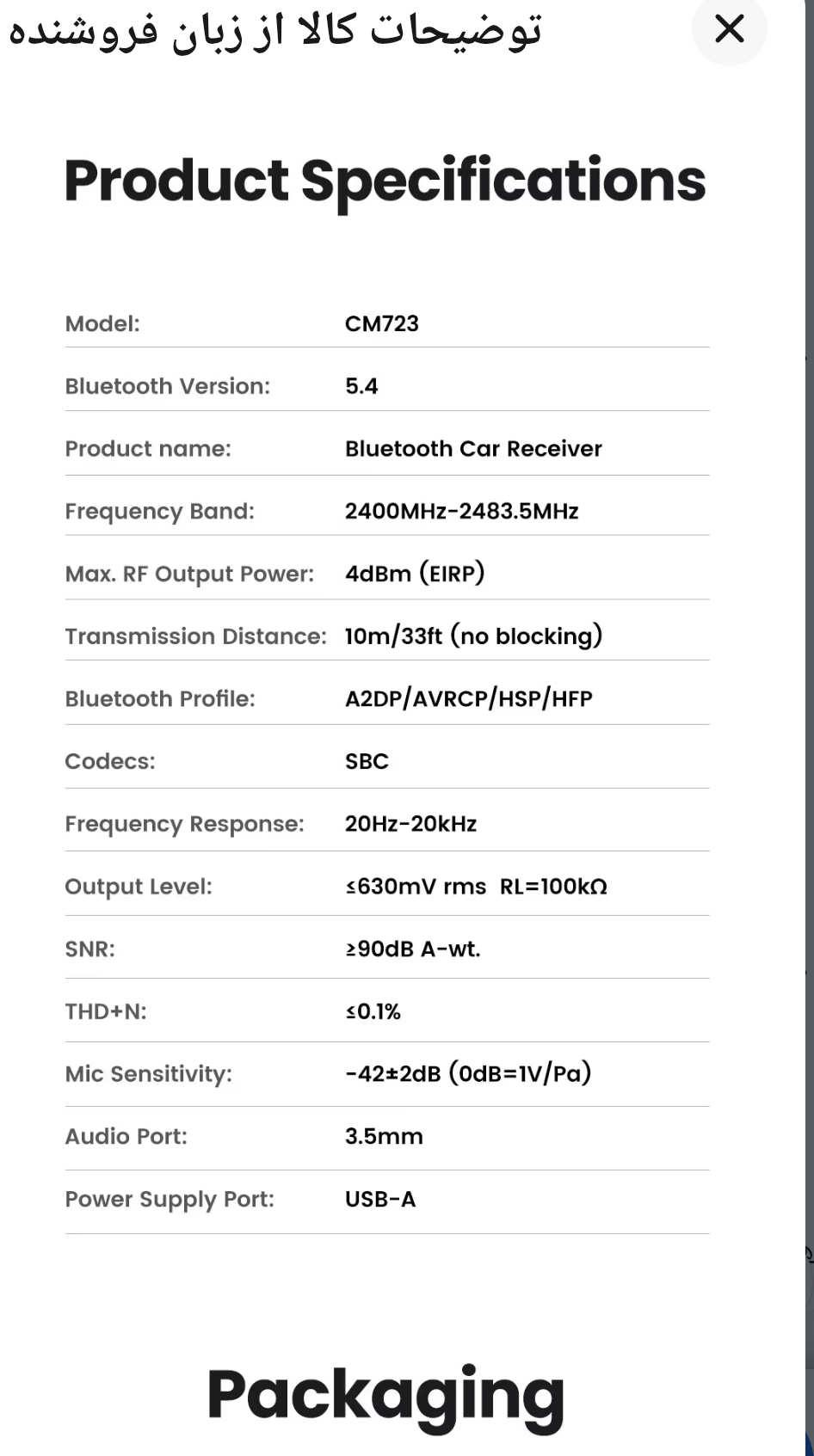Select the 10m/33ft transmission distance value
Viewport: 814px width, 1456px height.
pos(473,636)
